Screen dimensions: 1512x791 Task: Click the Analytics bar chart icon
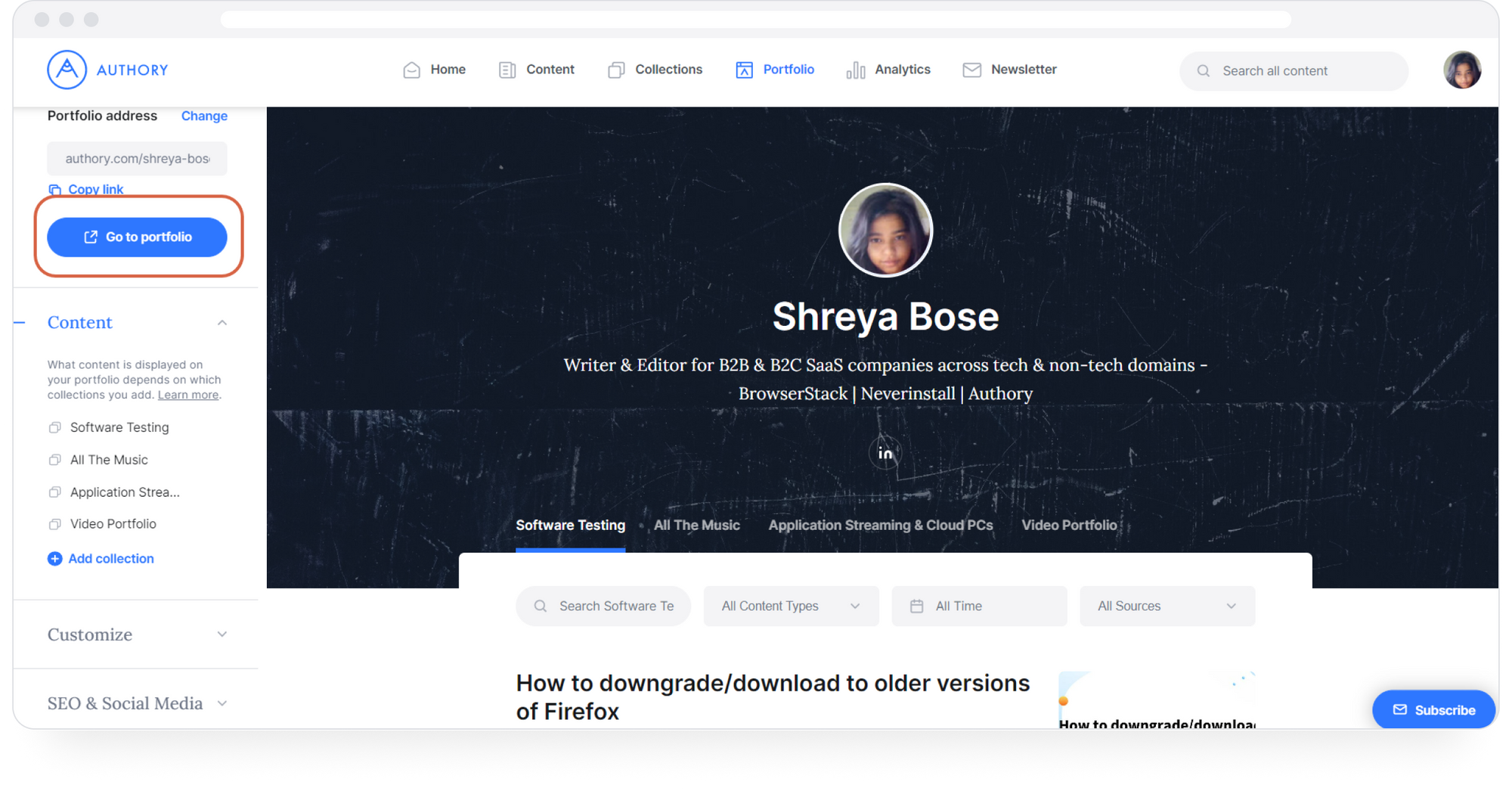(856, 70)
